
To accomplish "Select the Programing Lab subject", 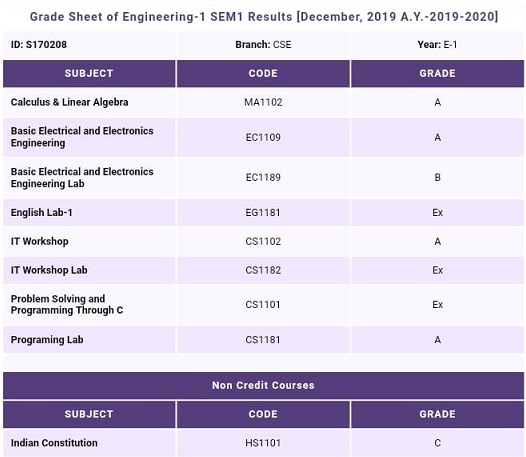I will [47, 340].
